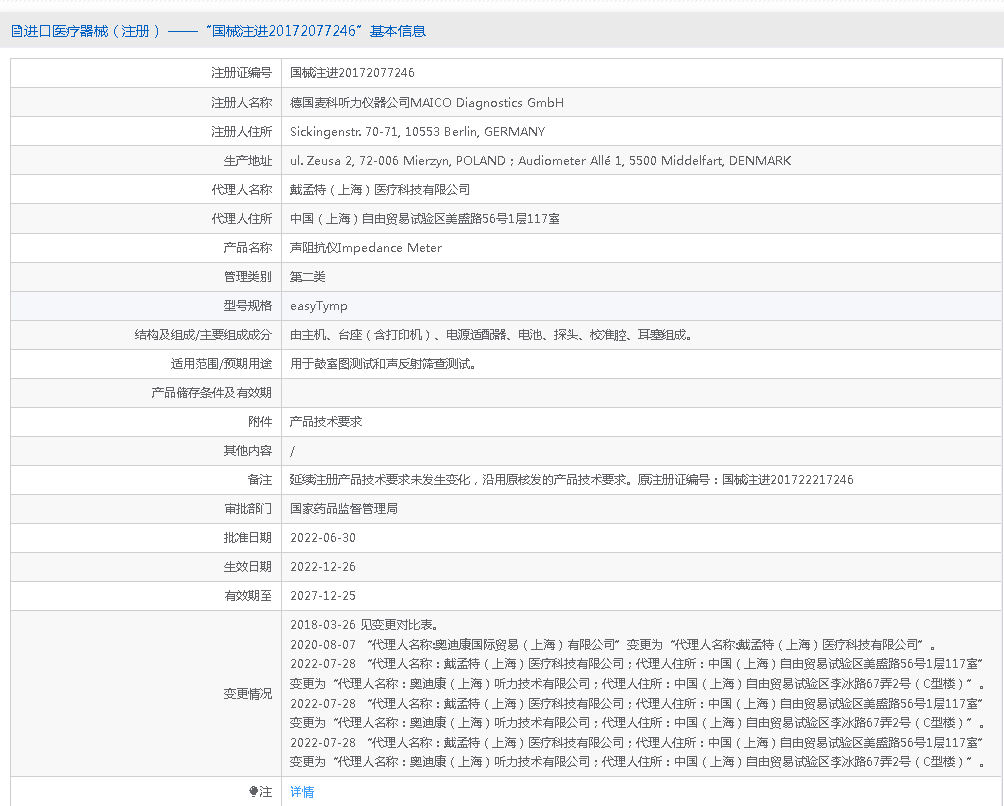The width and height of the screenshot is (1004, 806).
Task: Click the 2018-03-26 见变更对比表 change entry
Action: click(363, 625)
